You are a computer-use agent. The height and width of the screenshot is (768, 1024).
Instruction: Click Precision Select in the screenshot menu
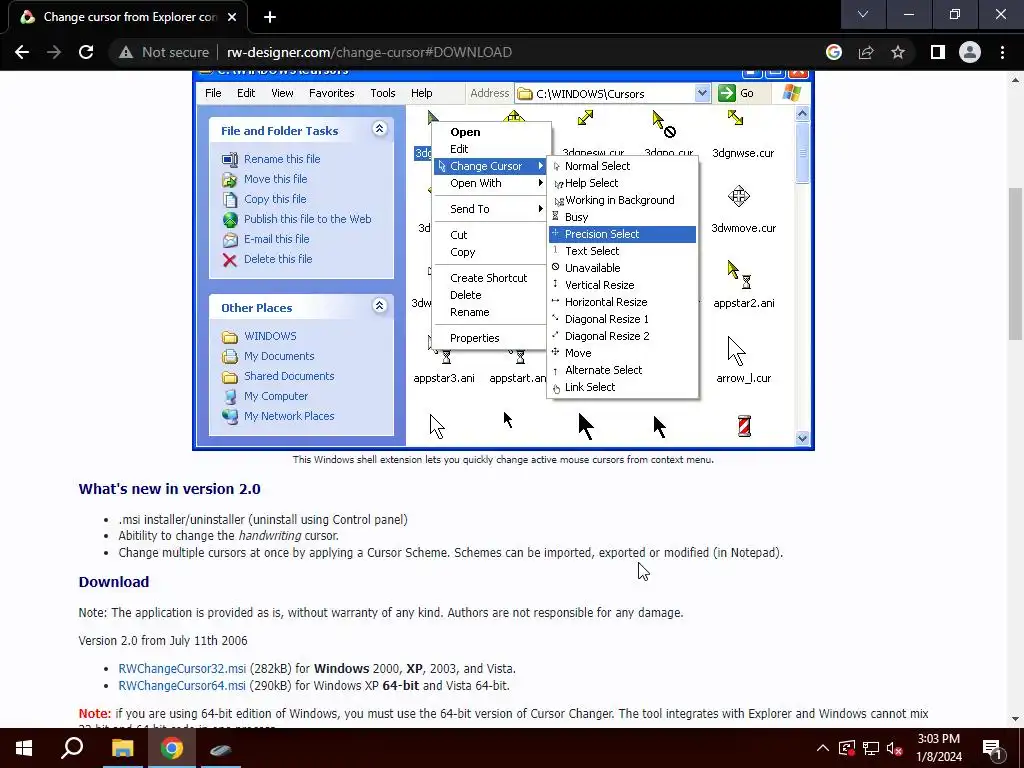[x=622, y=234]
